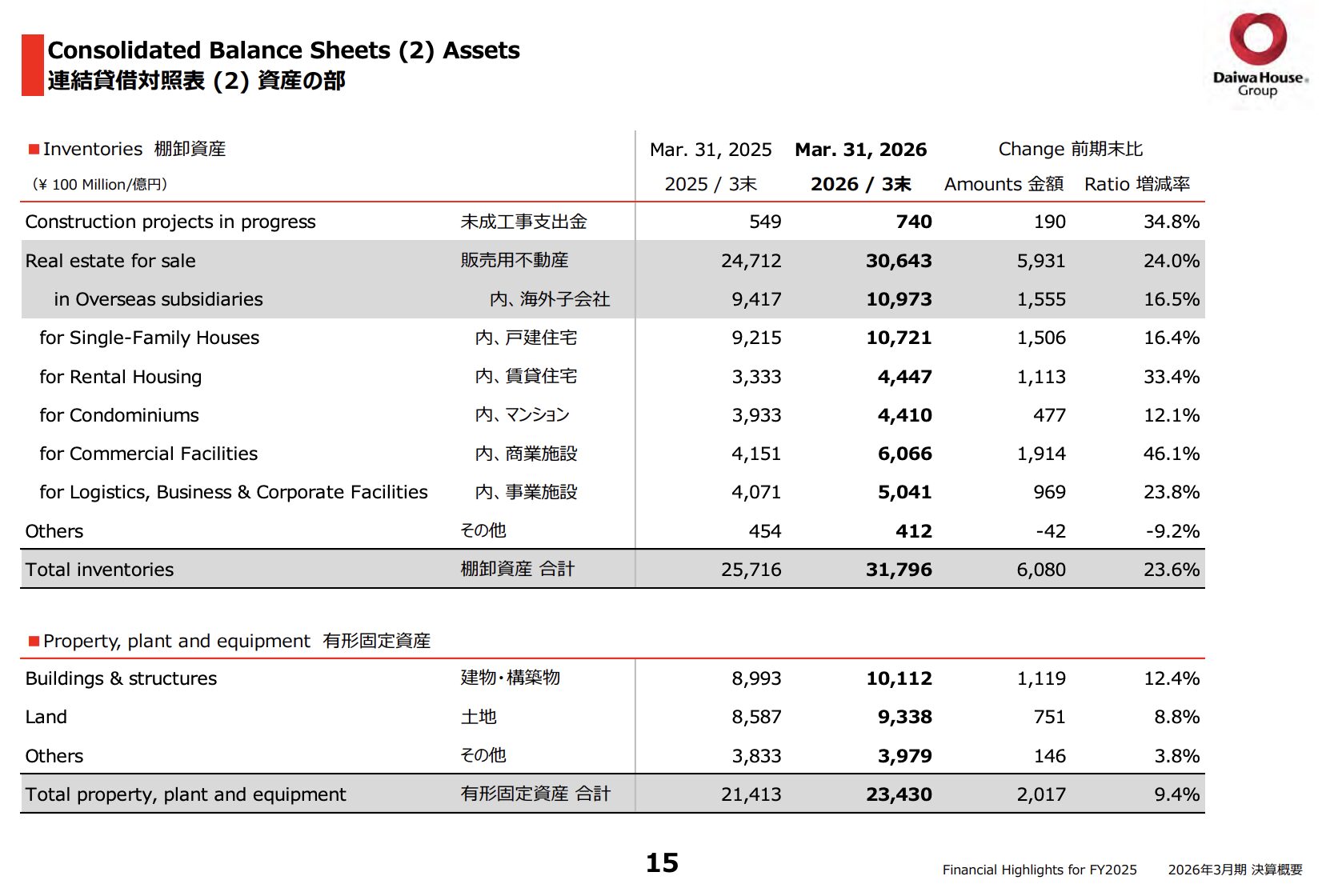Click the red square beside Property, plant and equipment
This screenshot has width=1330, height=896.
click(x=34, y=642)
